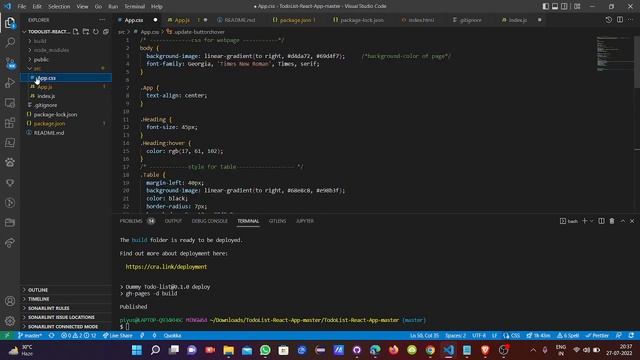Open notifications bell in status bar
The image size is (640, 360).
click(631, 336)
